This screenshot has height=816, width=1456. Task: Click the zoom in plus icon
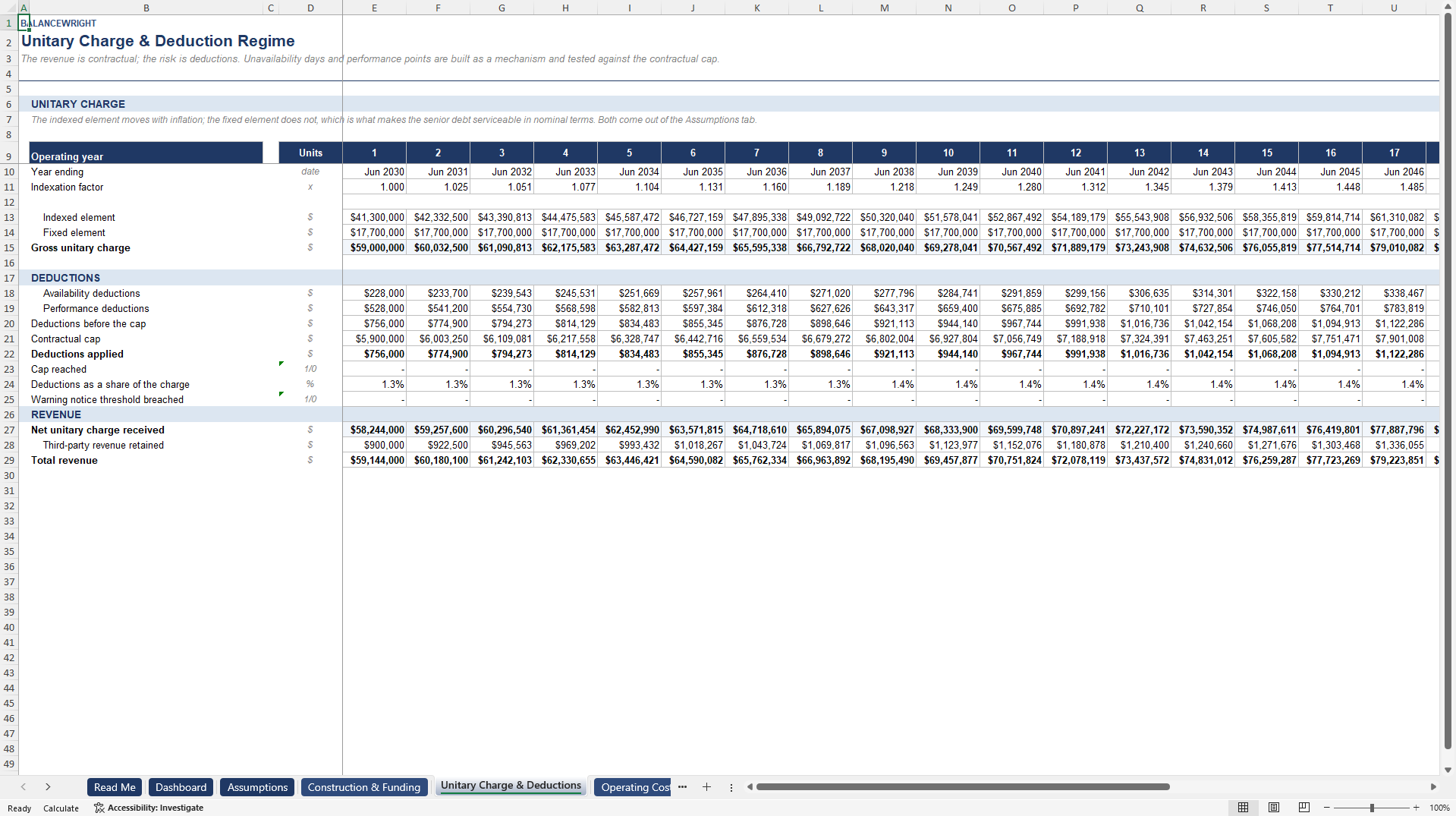pos(1416,808)
